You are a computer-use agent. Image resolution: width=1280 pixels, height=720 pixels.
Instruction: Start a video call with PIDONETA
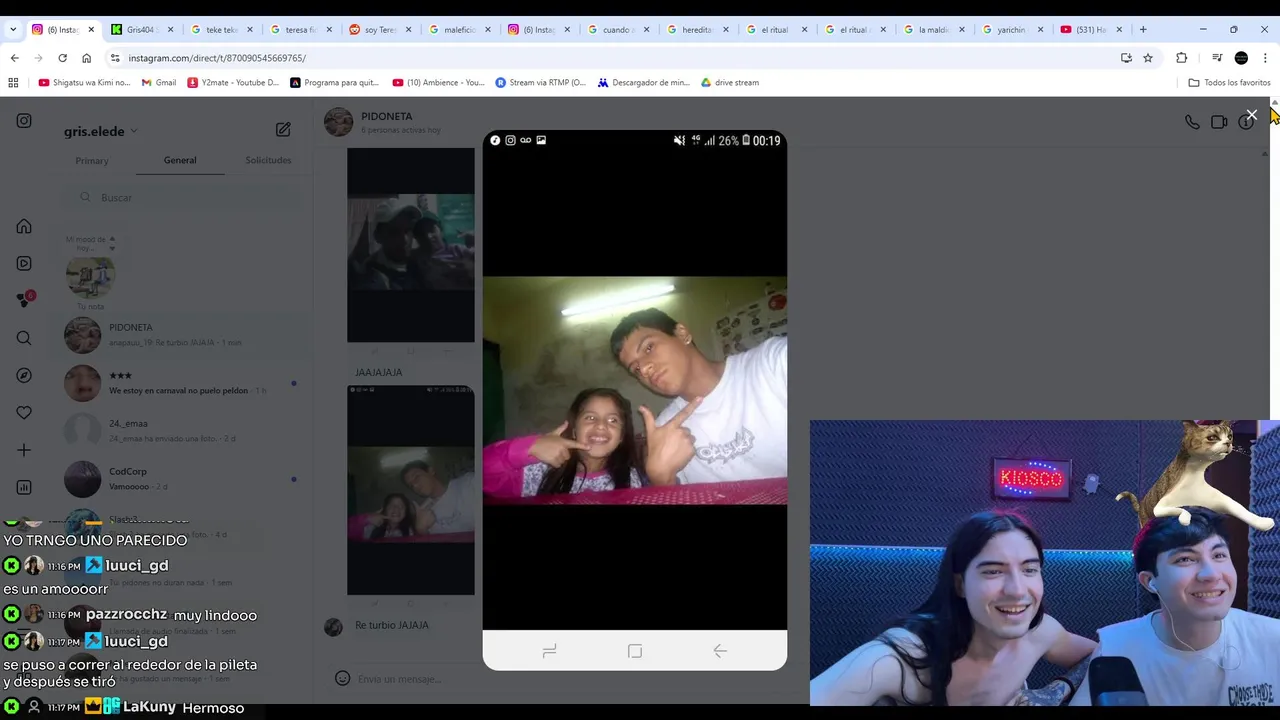point(1219,122)
